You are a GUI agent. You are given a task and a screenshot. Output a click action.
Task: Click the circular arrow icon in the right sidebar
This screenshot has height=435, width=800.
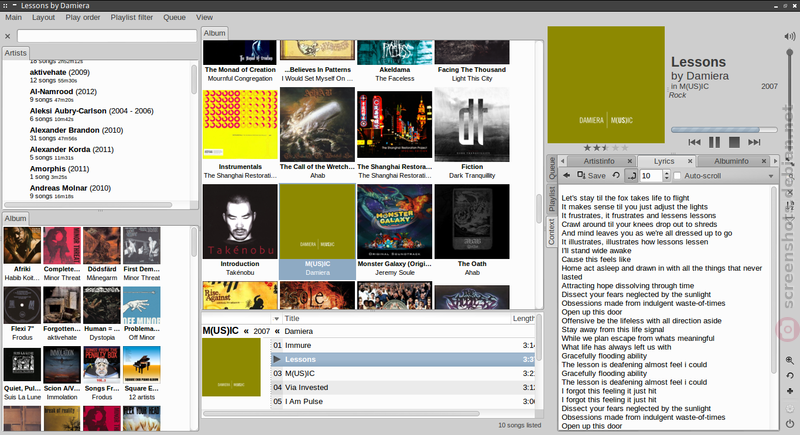pyautogui.click(x=790, y=375)
